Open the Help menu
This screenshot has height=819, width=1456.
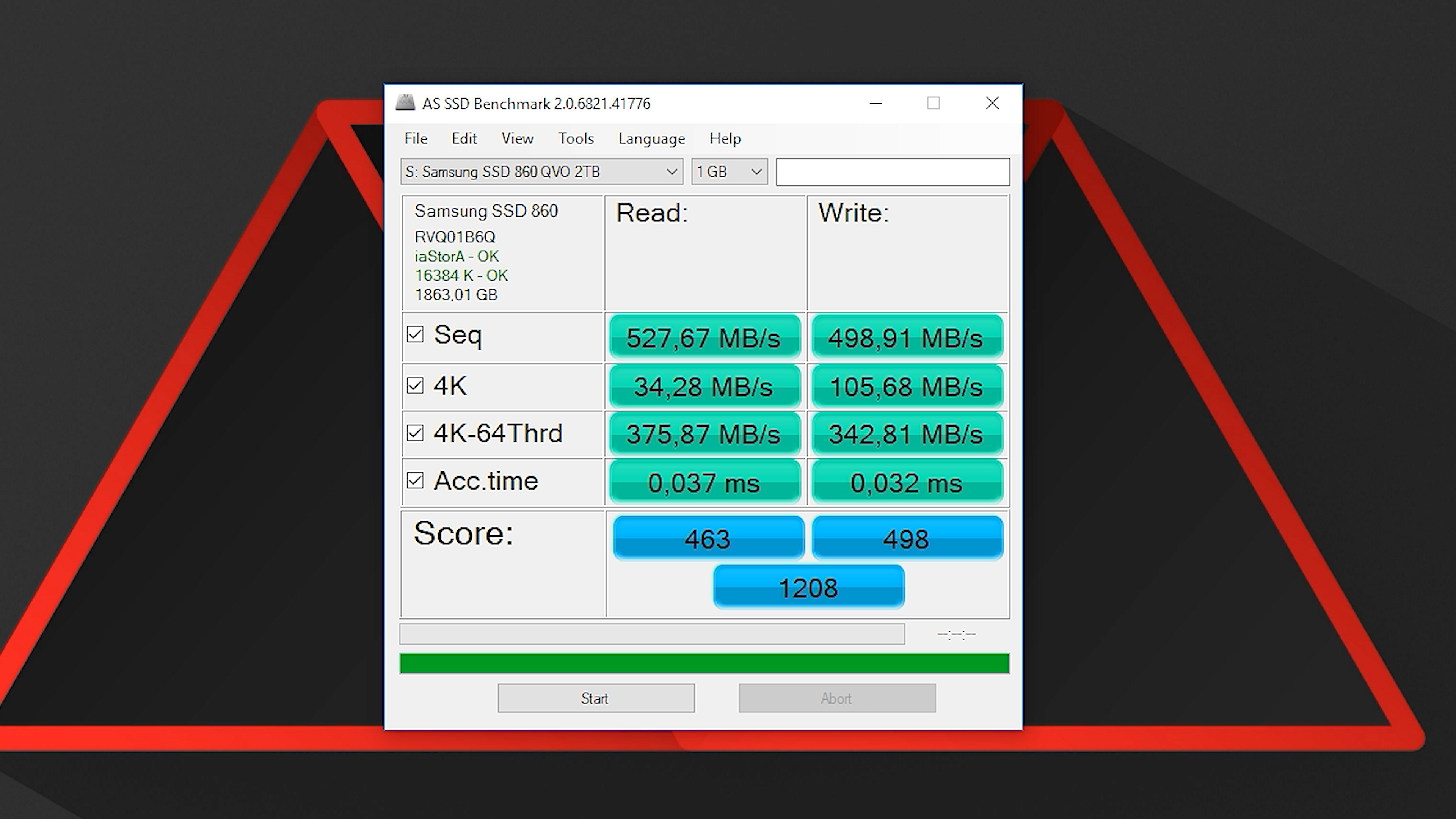[x=725, y=138]
